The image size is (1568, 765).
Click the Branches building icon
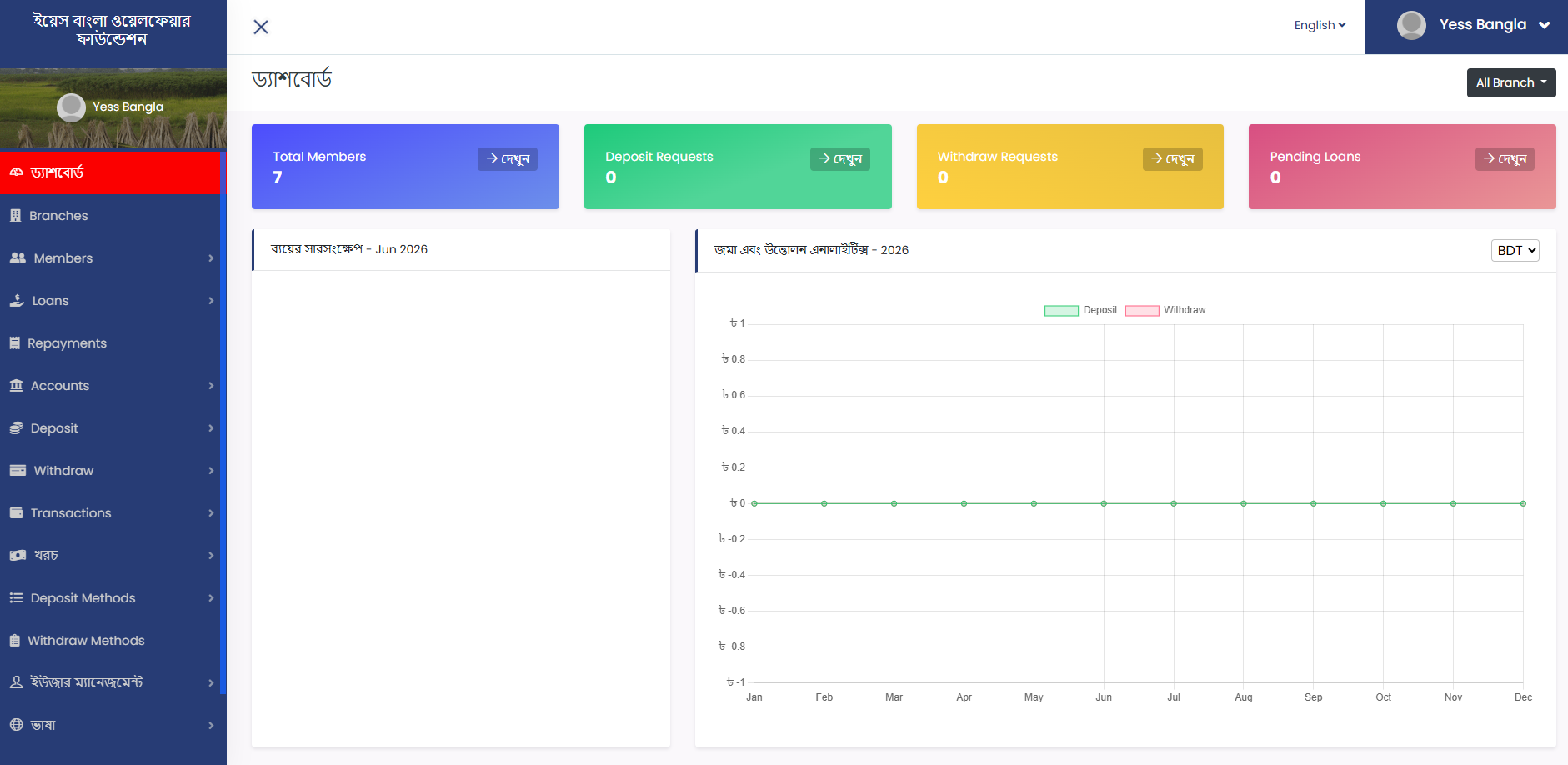point(15,216)
